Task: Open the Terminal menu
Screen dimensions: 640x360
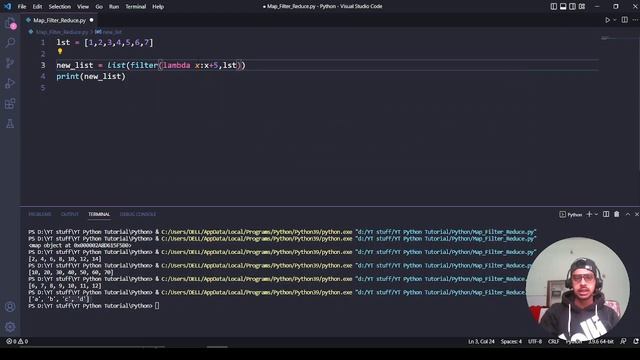Action: (136, 7)
